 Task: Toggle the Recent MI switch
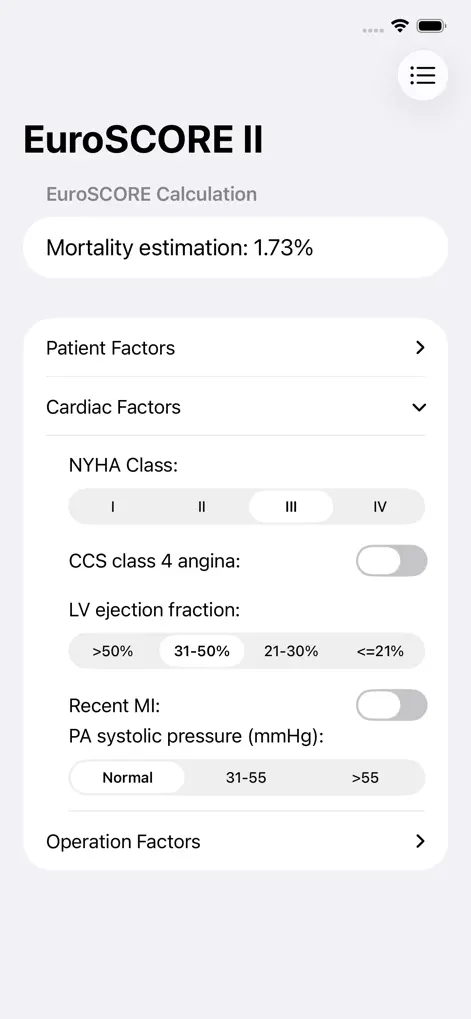[x=392, y=705]
